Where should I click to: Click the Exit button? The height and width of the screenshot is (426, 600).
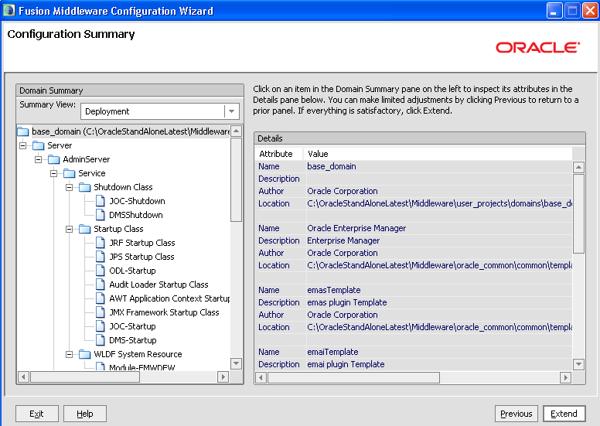36,413
